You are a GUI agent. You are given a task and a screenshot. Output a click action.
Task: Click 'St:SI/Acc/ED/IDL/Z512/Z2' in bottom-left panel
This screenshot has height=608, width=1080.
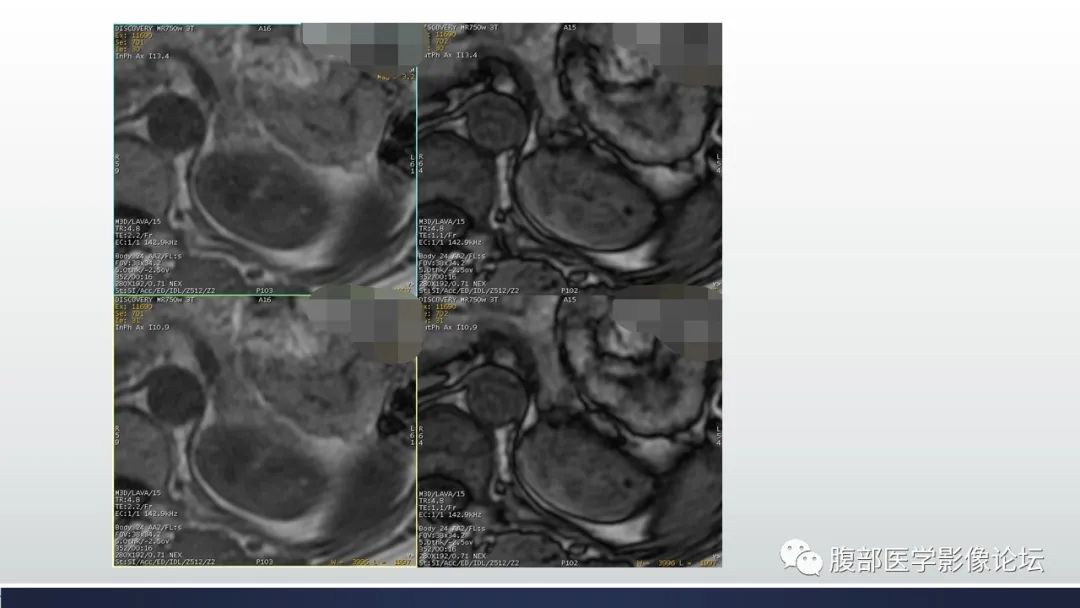(x=165, y=562)
